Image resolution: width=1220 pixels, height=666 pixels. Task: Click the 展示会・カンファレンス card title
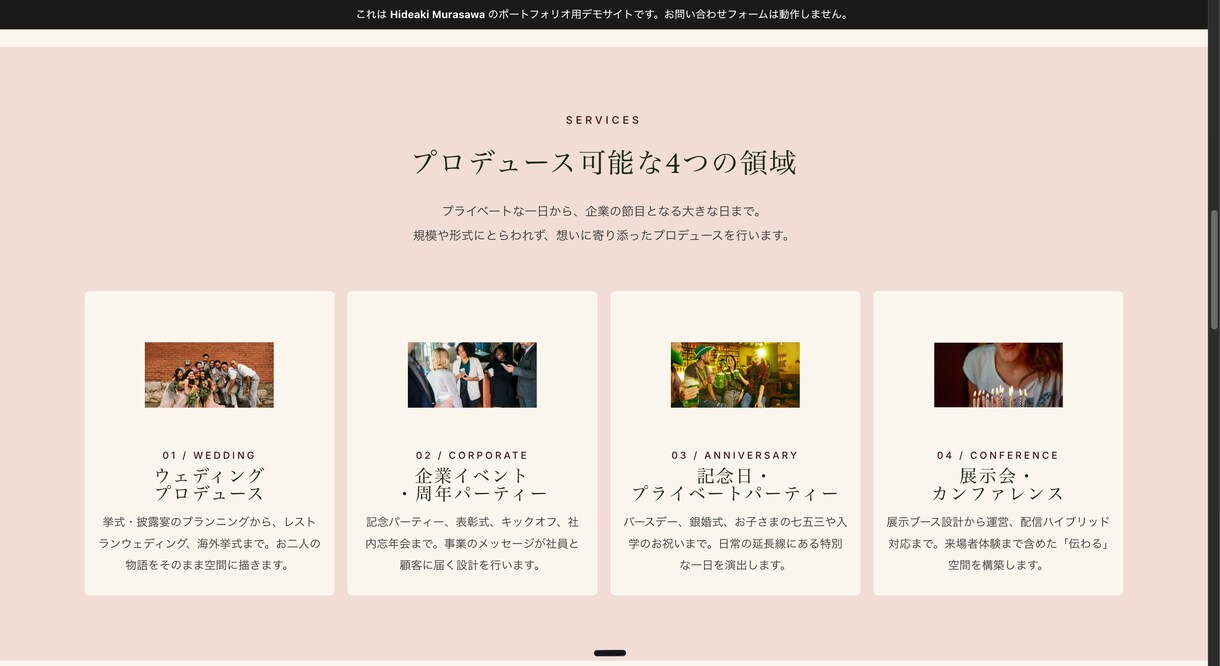pyautogui.click(x=998, y=484)
